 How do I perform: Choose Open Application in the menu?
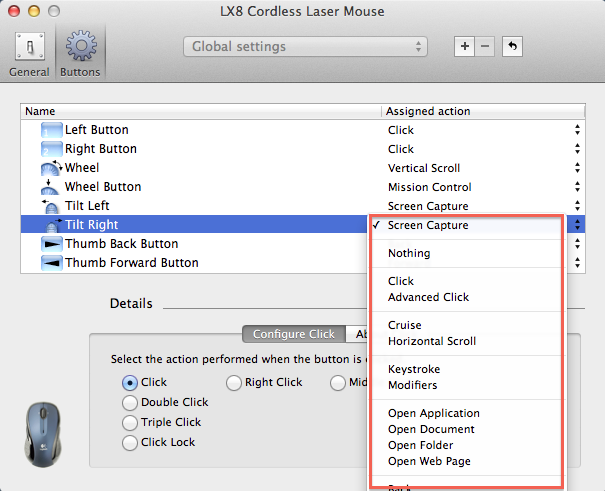pyautogui.click(x=466, y=413)
